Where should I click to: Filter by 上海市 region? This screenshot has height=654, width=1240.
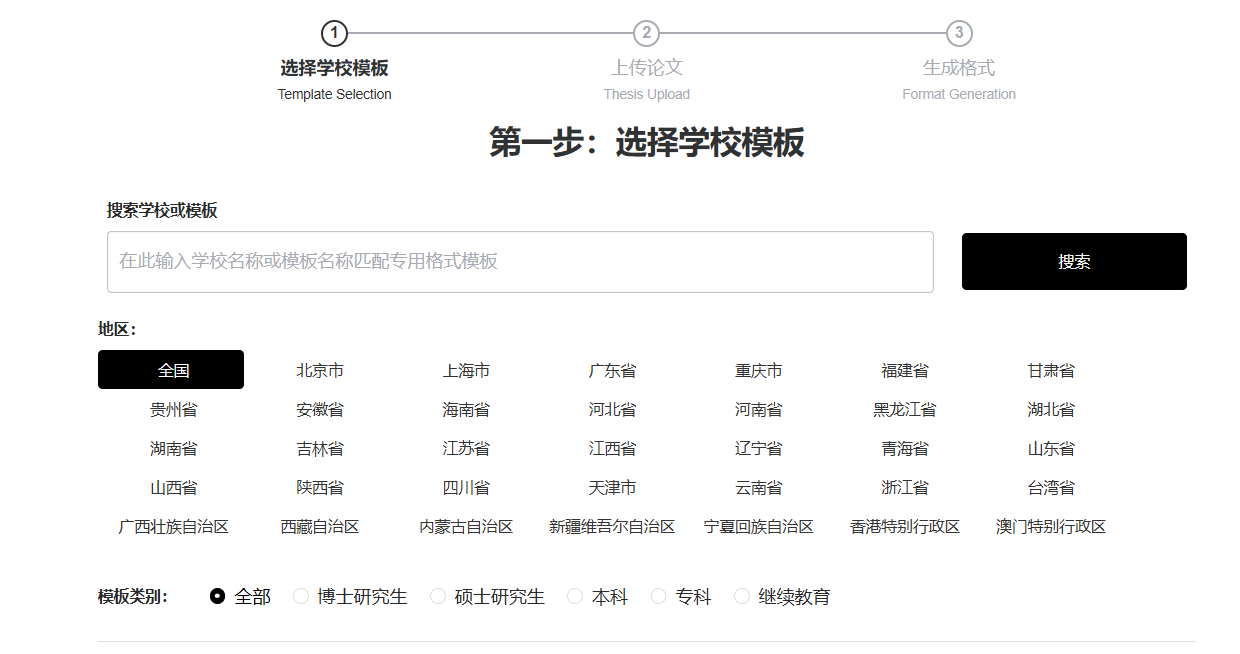pyautogui.click(x=466, y=370)
